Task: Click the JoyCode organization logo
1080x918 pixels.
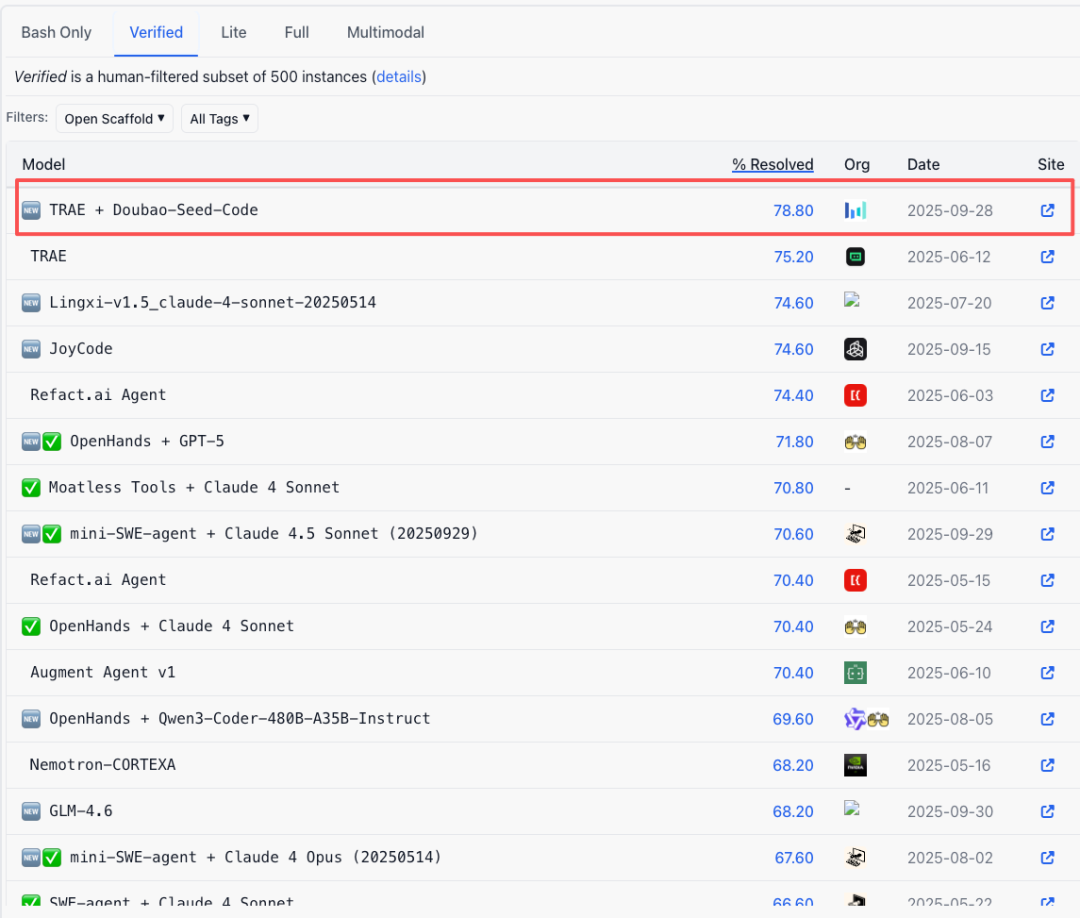Action: [x=855, y=349]
